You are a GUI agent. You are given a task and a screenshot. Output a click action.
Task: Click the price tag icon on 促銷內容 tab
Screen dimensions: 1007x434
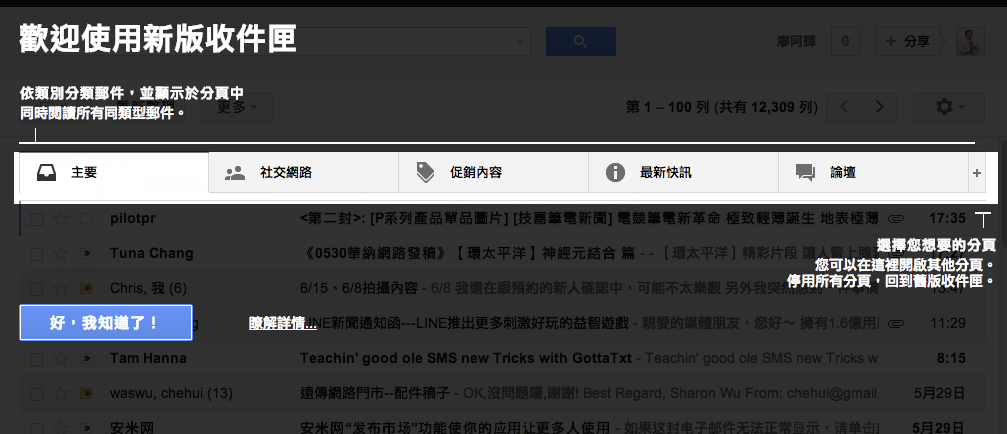point(425,173)
